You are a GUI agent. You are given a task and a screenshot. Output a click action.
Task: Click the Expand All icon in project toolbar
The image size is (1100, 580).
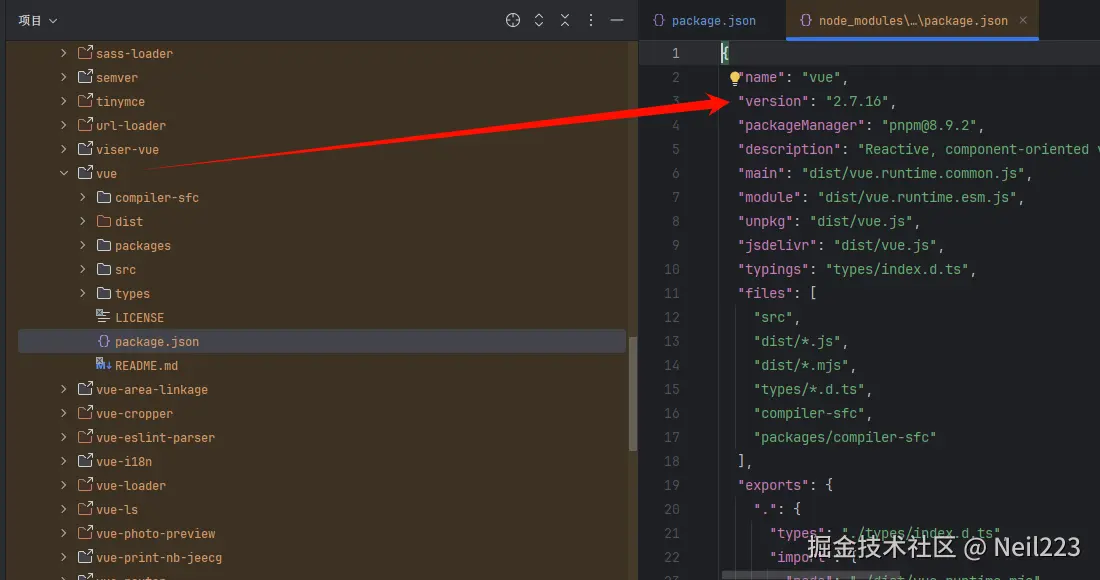(x=539, y=20)
